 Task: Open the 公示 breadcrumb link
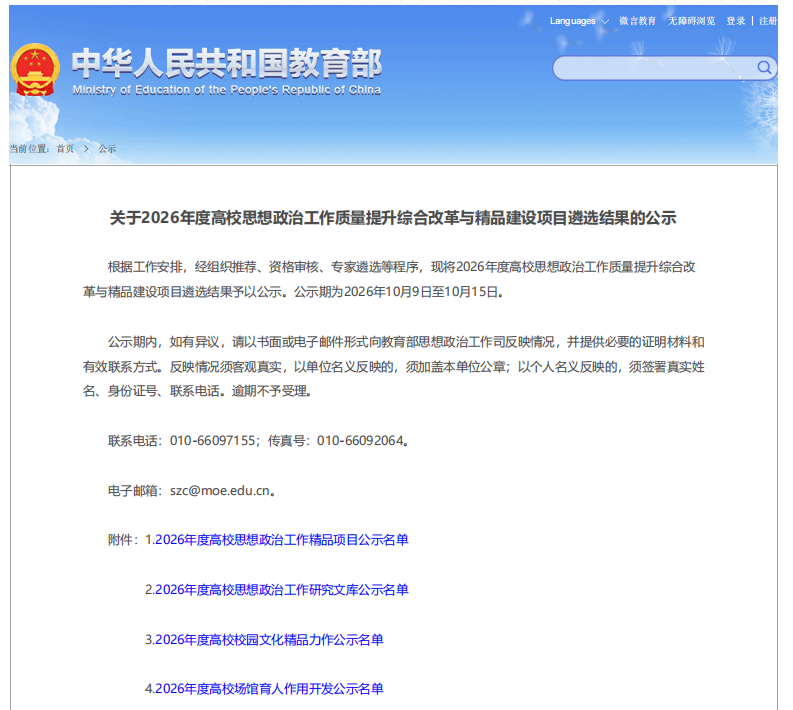107,149
